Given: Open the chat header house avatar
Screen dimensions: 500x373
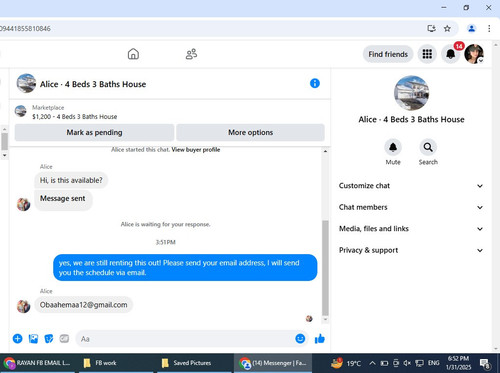Looking at the screenshot, I should pyautogui.click(x=26, y=83).
